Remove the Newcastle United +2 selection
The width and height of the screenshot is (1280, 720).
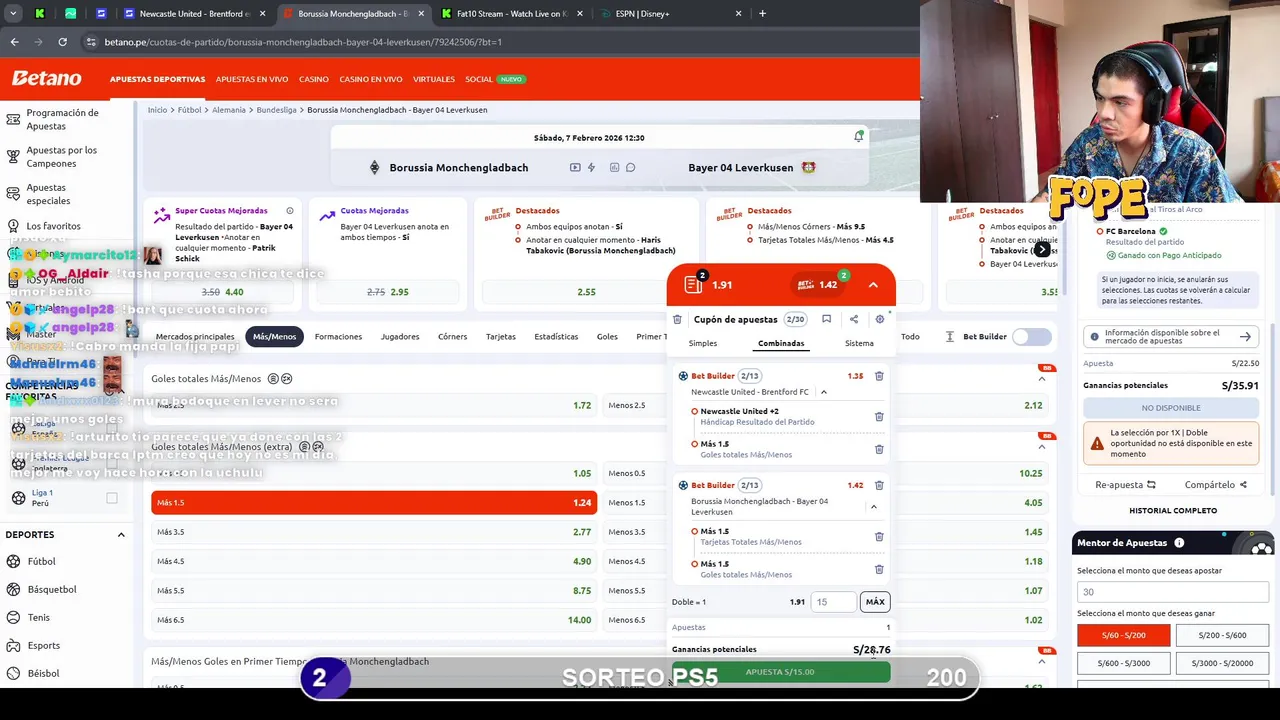click(879, 416)
